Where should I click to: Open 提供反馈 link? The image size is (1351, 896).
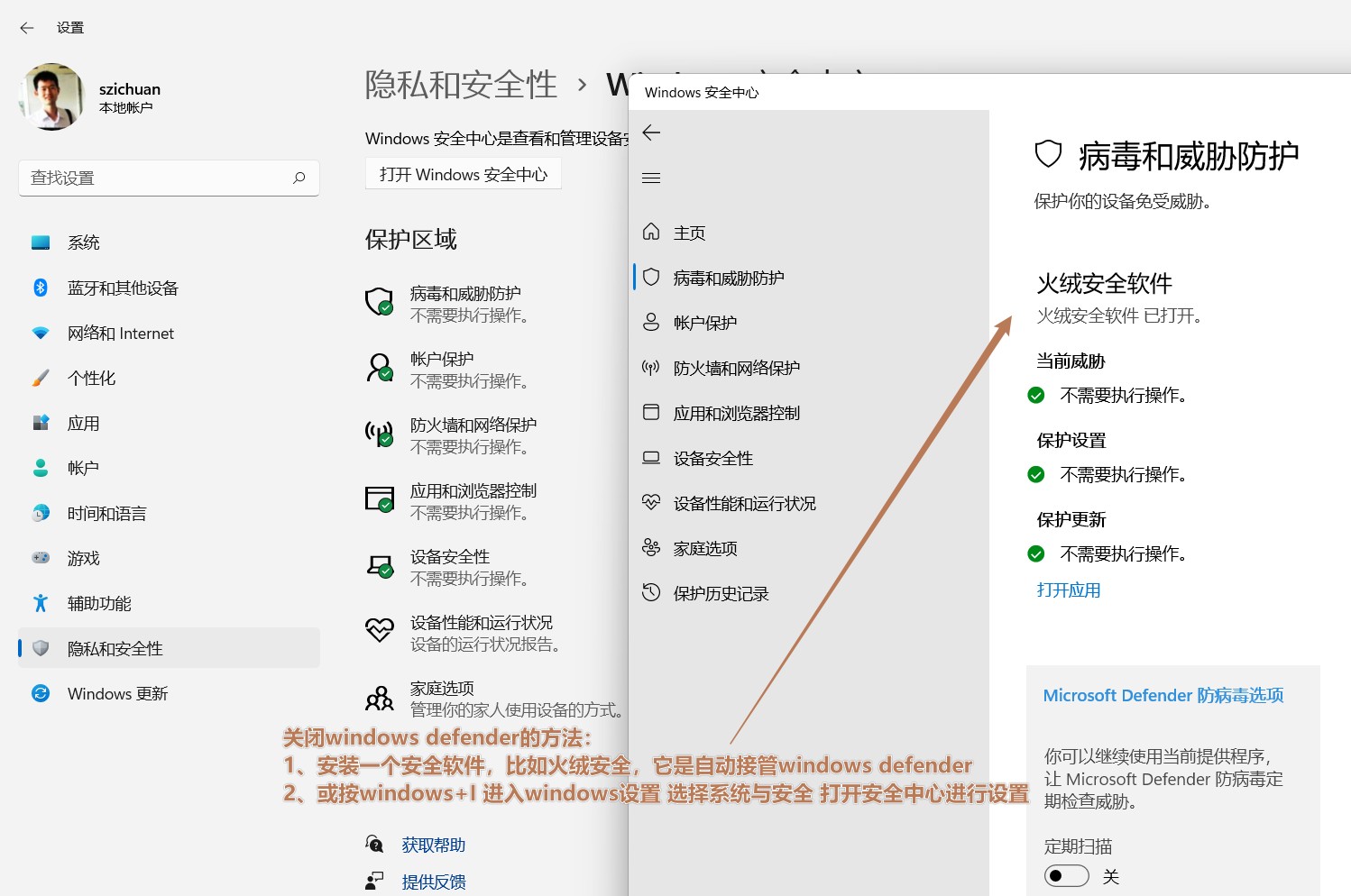click(x=434, y=882)
